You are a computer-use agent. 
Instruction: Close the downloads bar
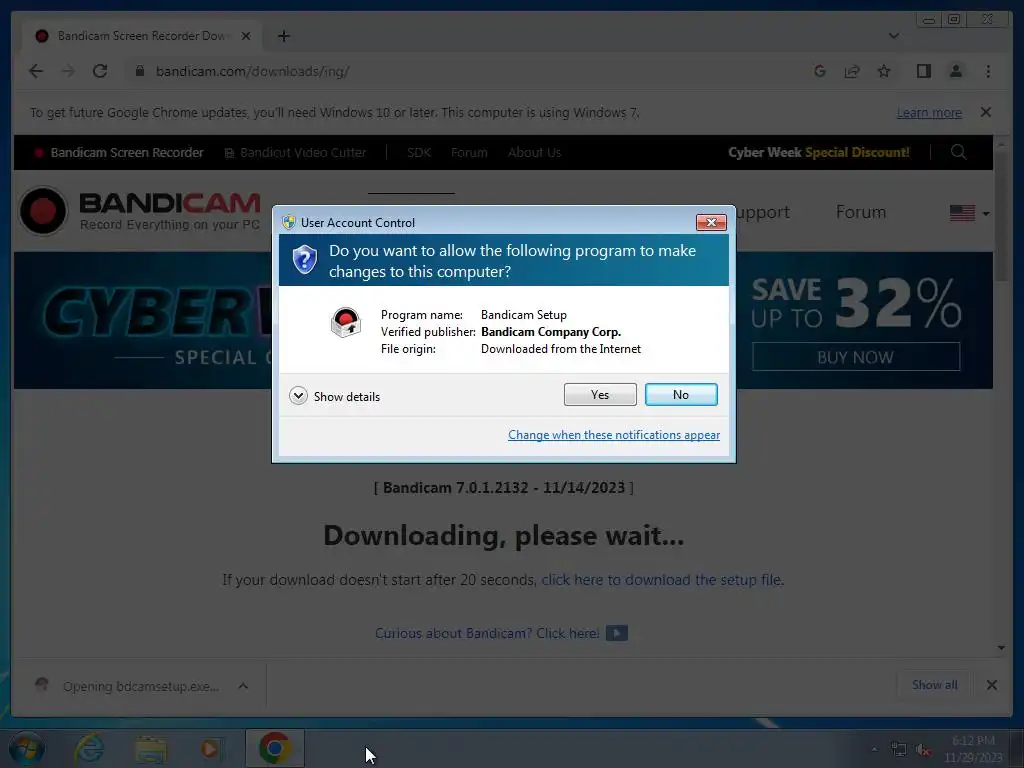(x=991, y=685)
